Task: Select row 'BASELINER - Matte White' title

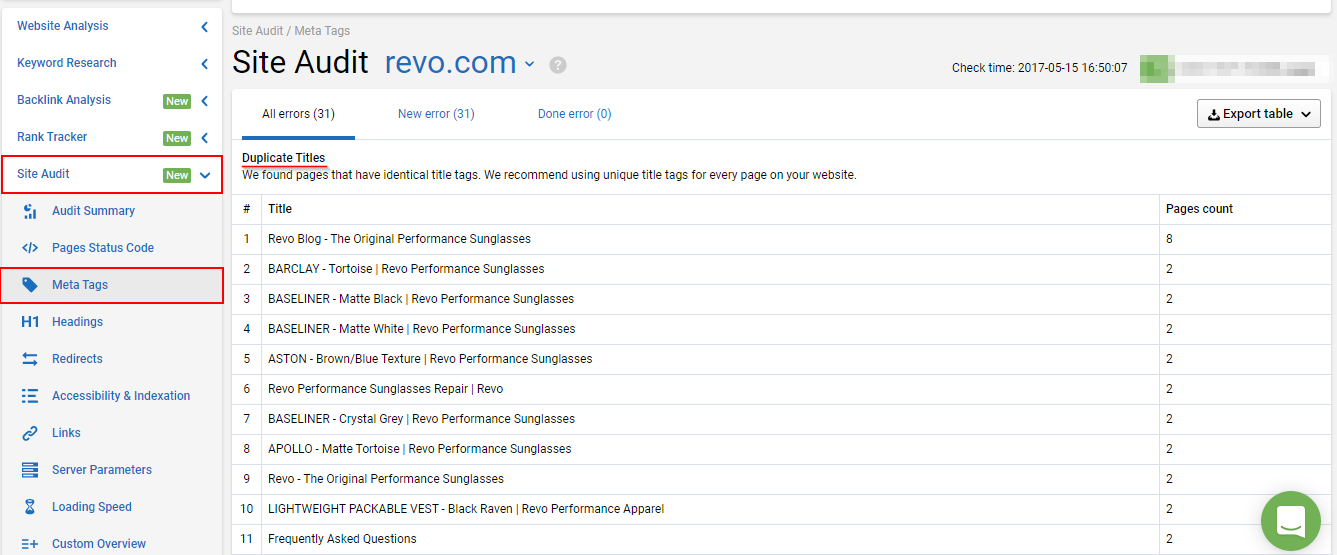Action: 422,329
